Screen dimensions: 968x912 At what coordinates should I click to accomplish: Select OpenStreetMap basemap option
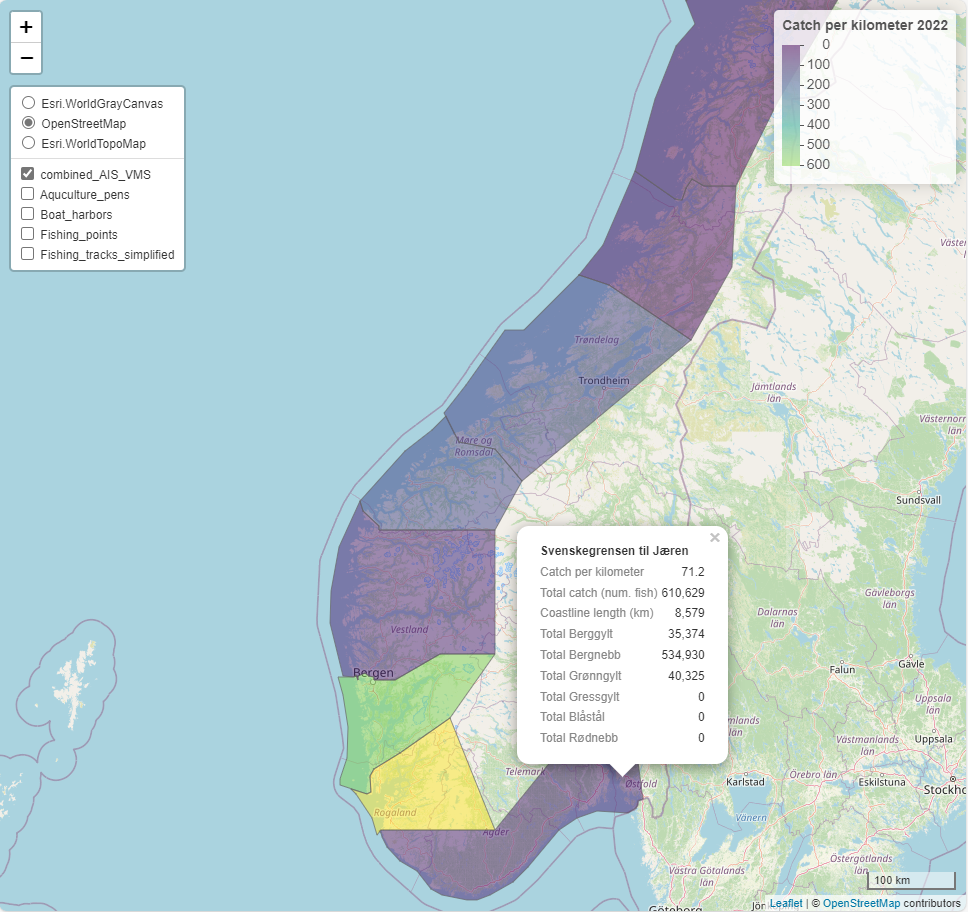coord(29,123)
